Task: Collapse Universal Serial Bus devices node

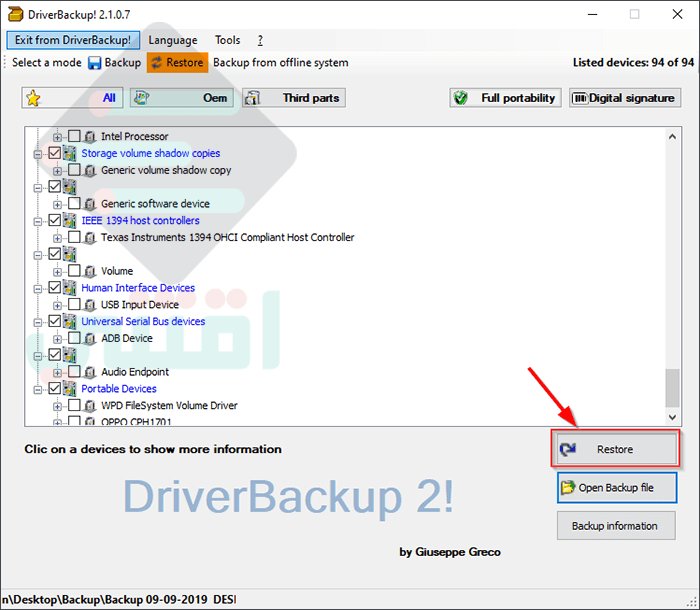Action: (x=38, y=322)
